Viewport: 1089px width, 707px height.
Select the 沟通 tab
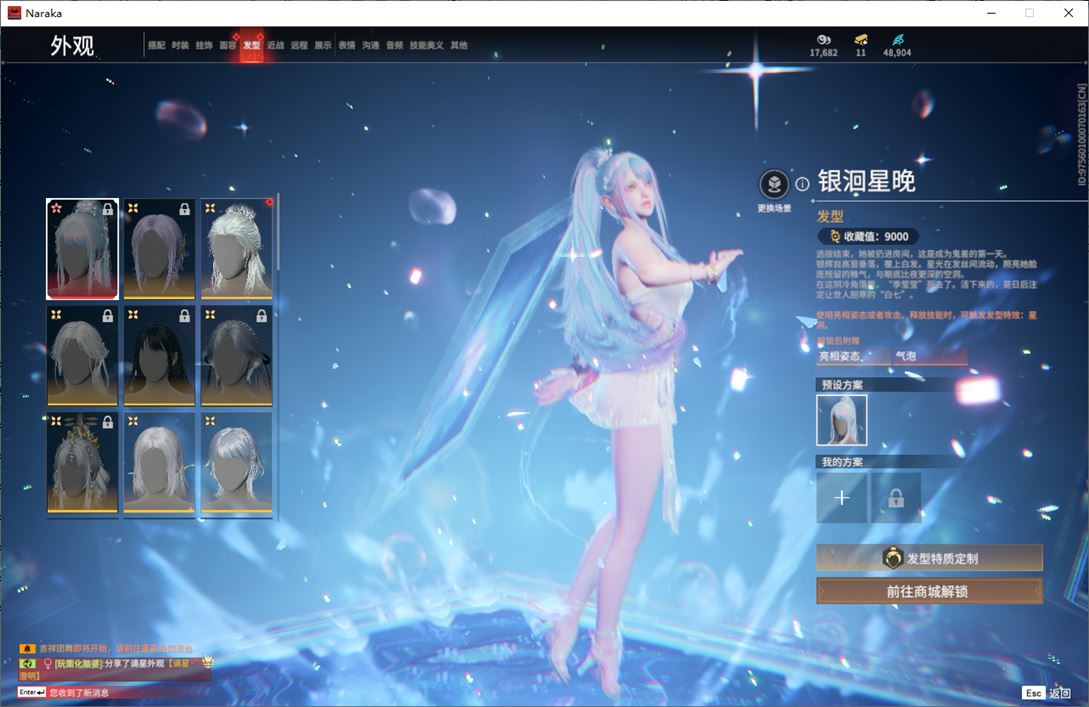pyautogui.click(x=371, y=45)
